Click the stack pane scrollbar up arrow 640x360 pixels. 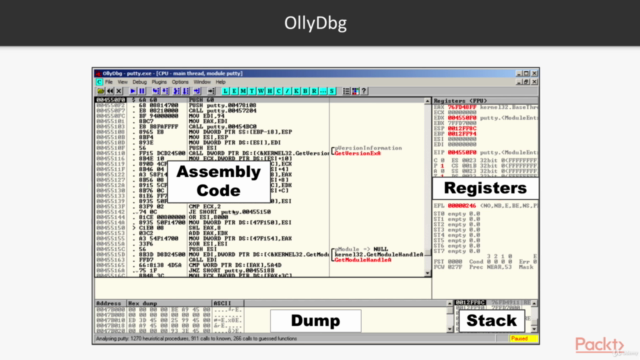coord(534,303)
